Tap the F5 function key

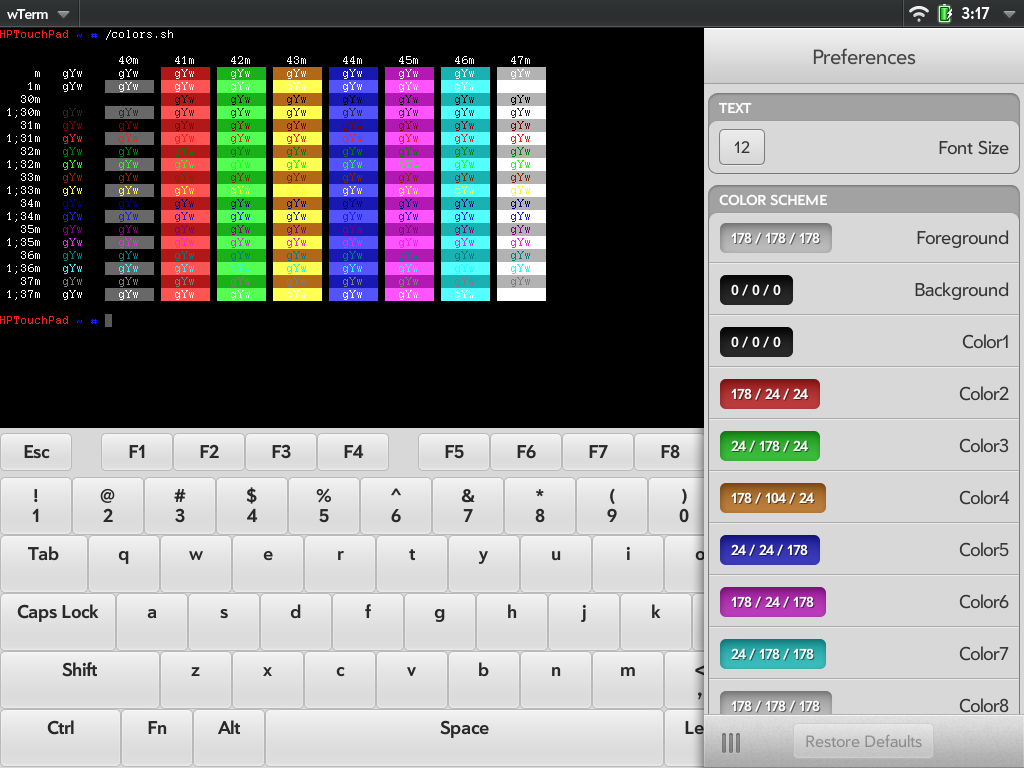pos(454,452)
